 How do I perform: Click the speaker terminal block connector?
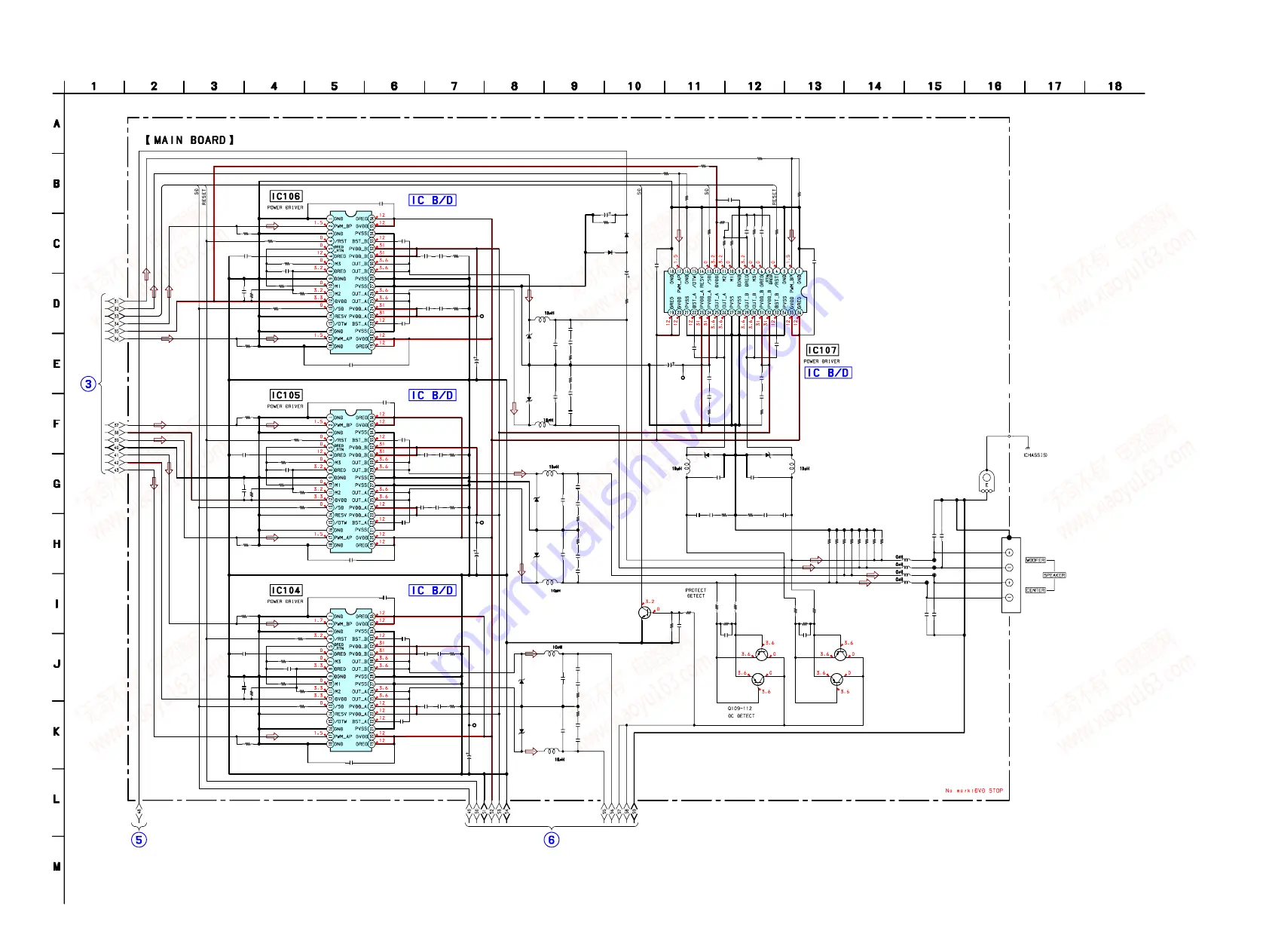click(x=1011, y=575)
